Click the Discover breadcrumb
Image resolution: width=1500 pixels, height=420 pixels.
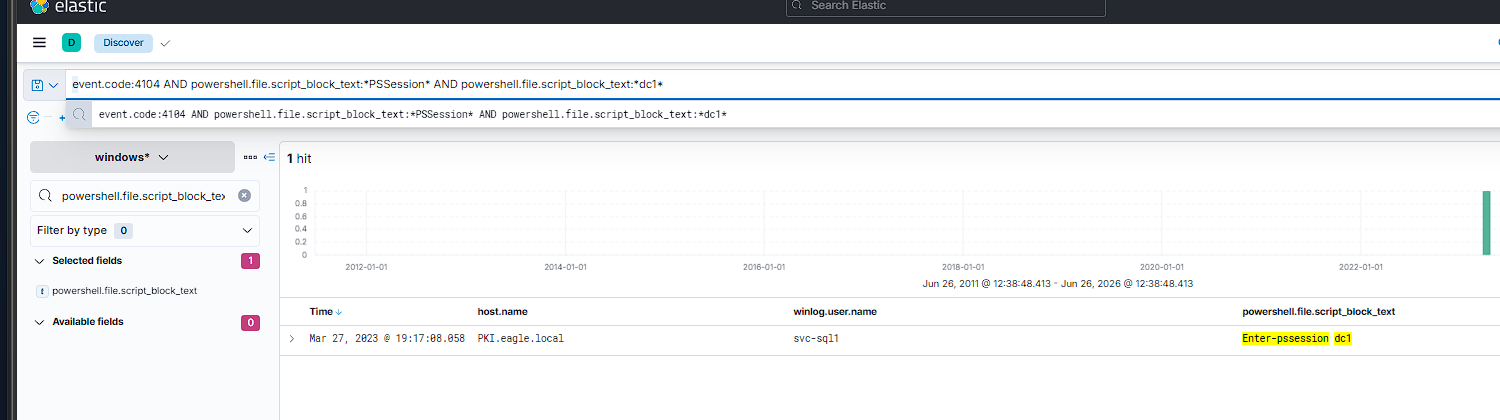click(124, 43)
